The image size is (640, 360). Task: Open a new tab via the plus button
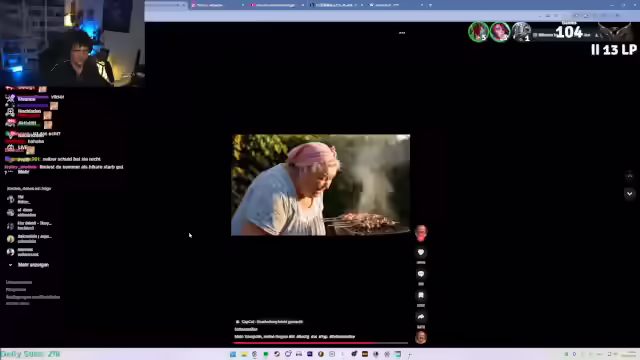point(430,5)
